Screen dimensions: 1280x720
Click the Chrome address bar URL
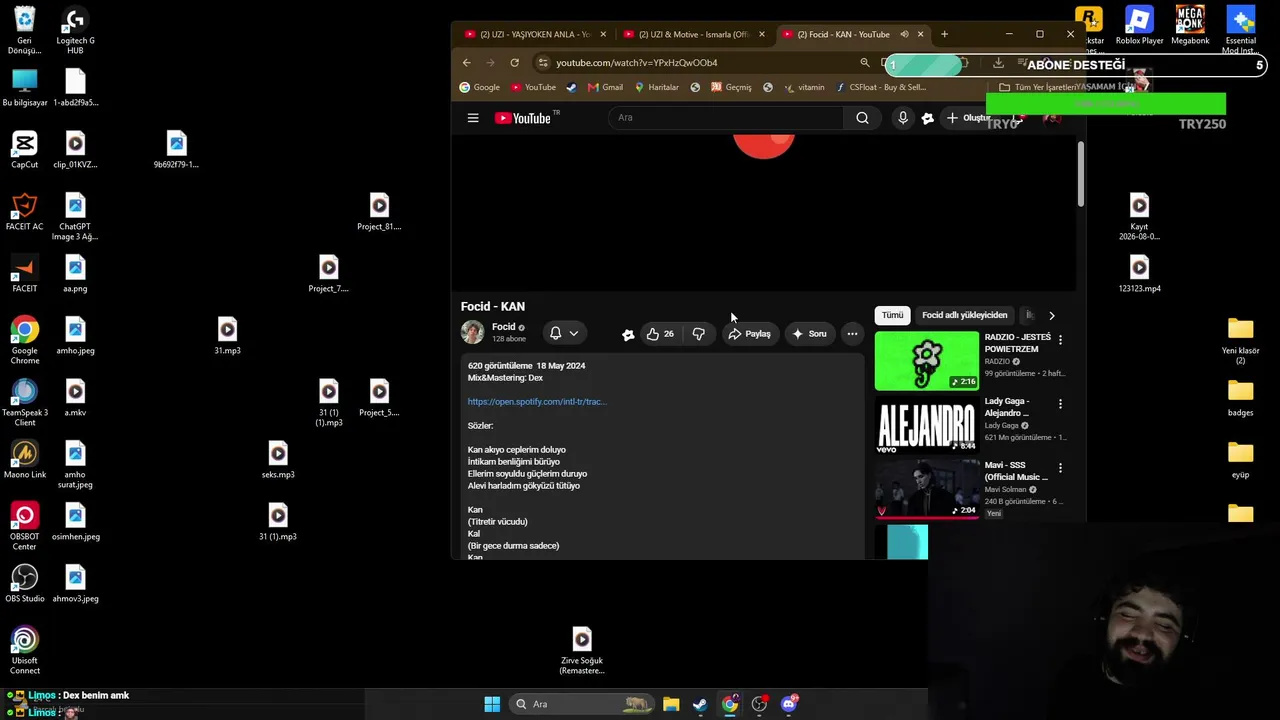pyautogui.click(x=637, y=62)
